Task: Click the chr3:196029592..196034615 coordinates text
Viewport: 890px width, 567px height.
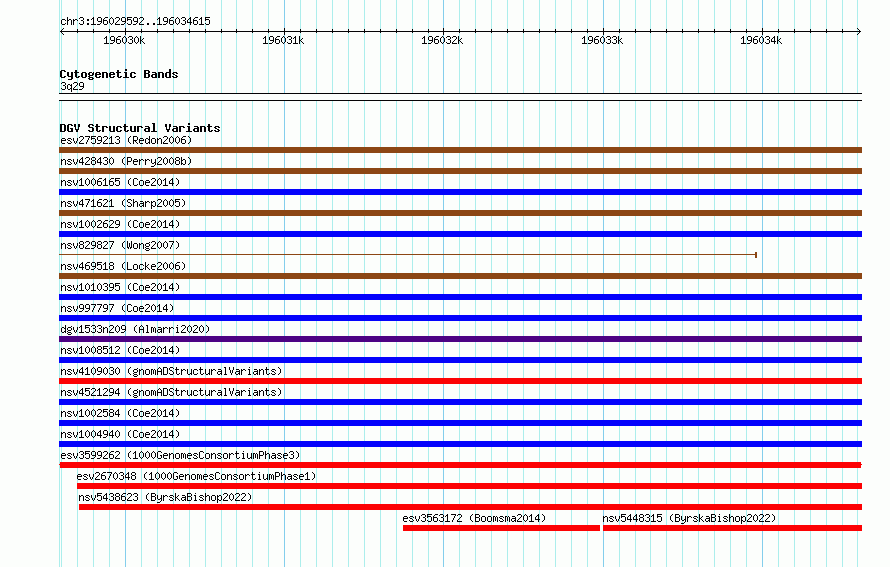Action: 135,21
